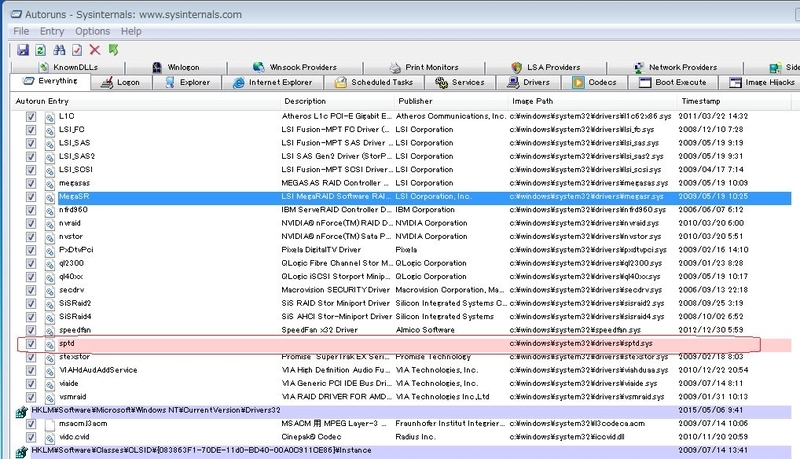Switch to the Print Monitors tab
Image resolution: width=800 pixels, height=459 pixels.
coord(424,67)
